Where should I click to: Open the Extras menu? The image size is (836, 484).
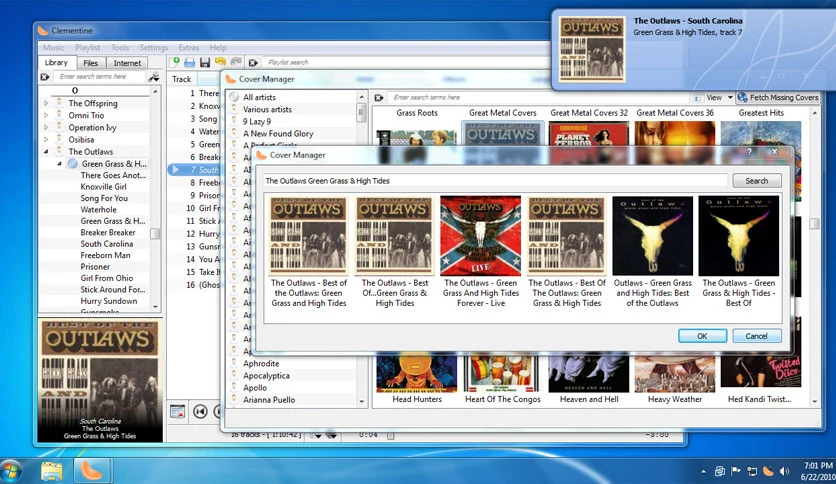point(189,47)
